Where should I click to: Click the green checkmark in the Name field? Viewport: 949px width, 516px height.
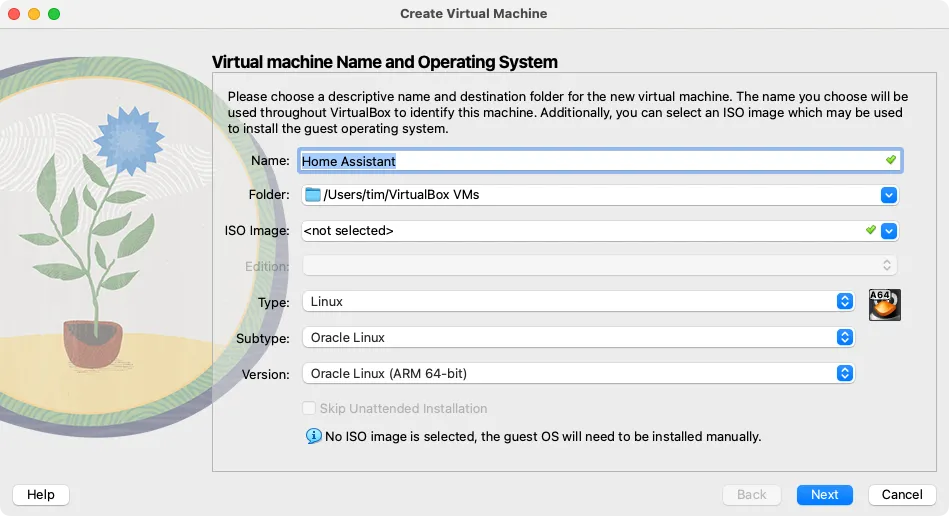tap(890, 160)
